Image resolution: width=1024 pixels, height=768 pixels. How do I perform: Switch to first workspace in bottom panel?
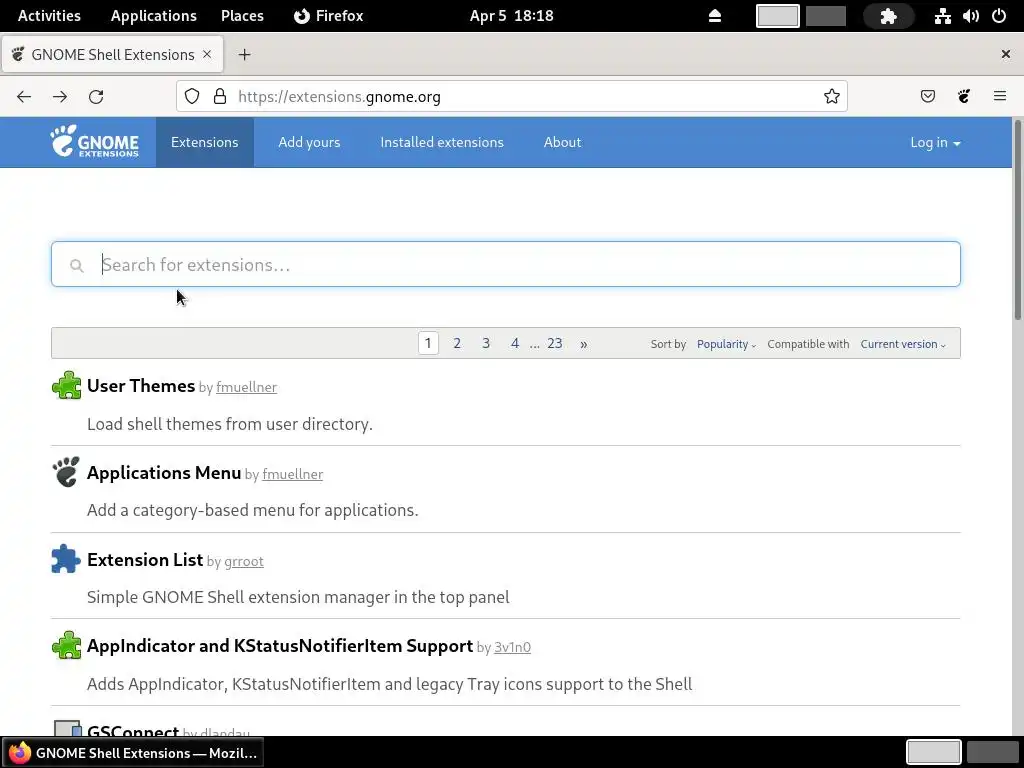[x=933, y=752]
